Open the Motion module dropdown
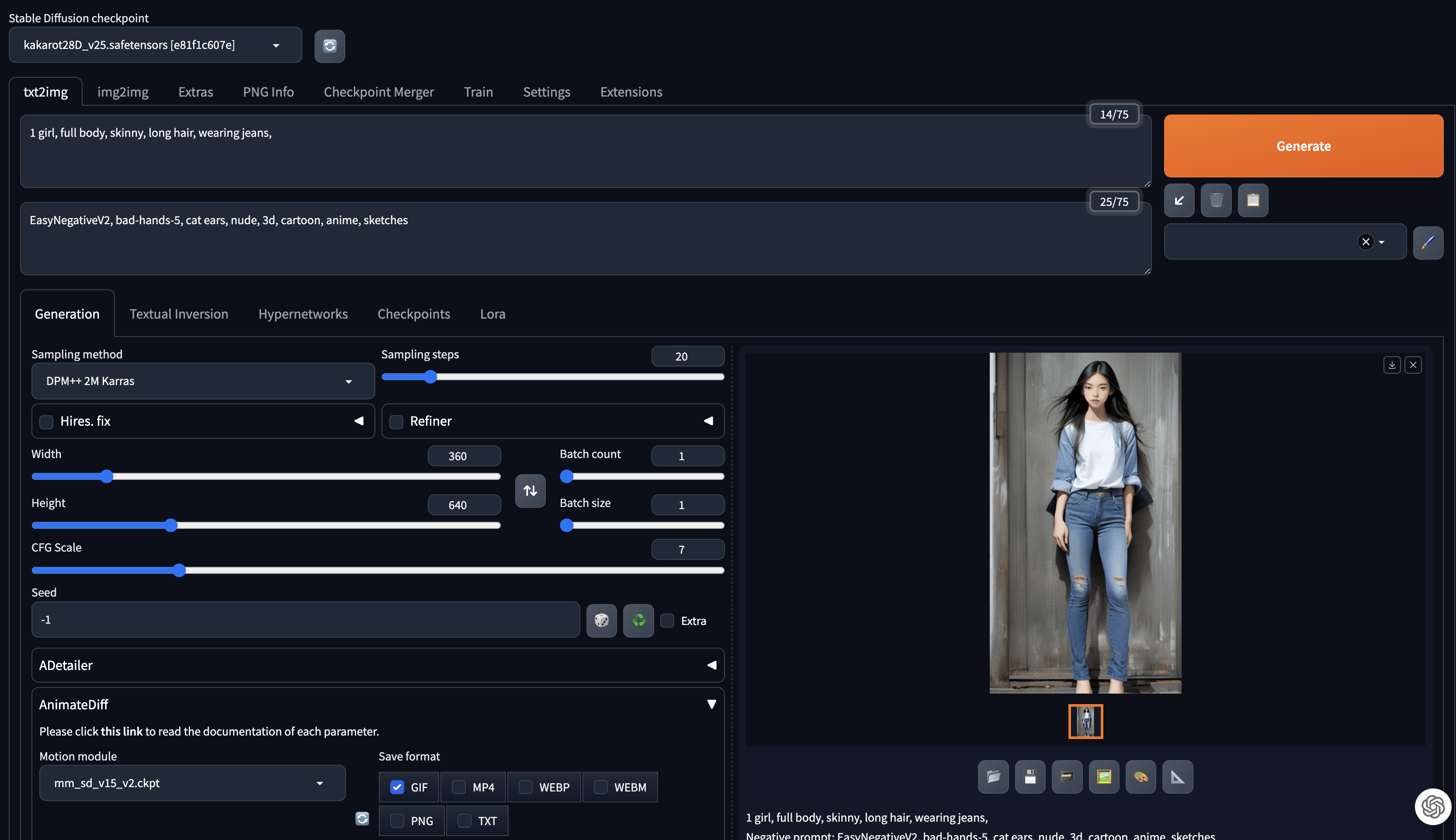This screenshot has width=1456, height=840. [x=192, y=783]
